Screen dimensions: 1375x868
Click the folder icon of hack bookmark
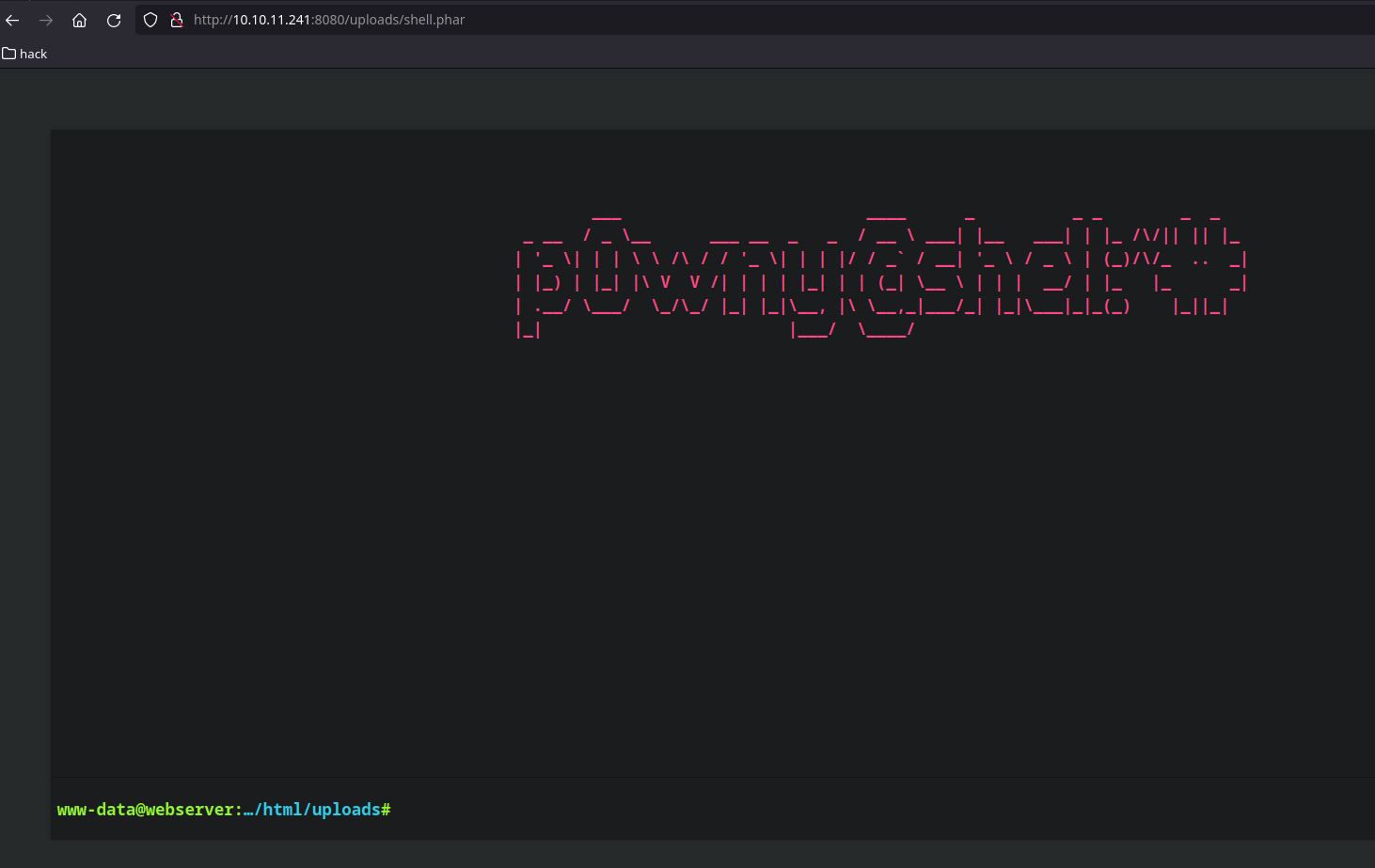9,54
